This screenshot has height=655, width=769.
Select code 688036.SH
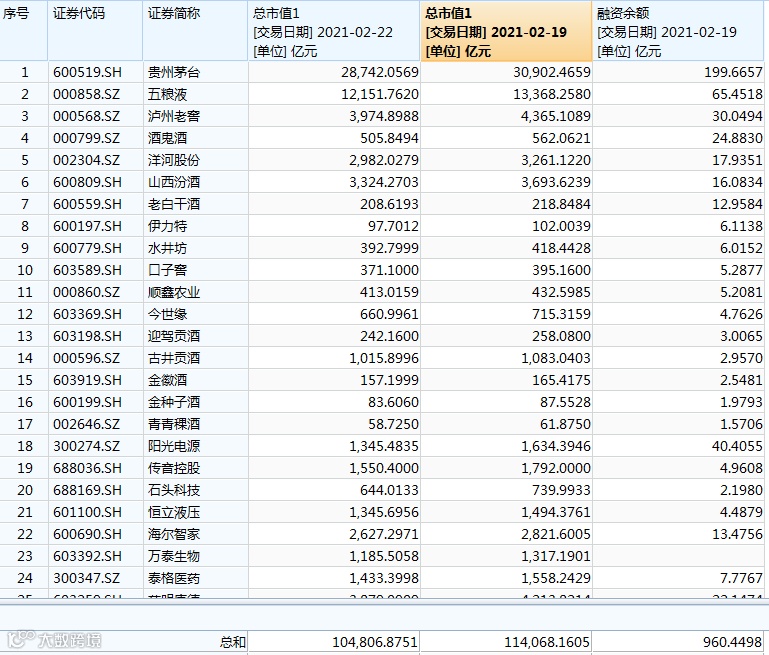[87, 468]
